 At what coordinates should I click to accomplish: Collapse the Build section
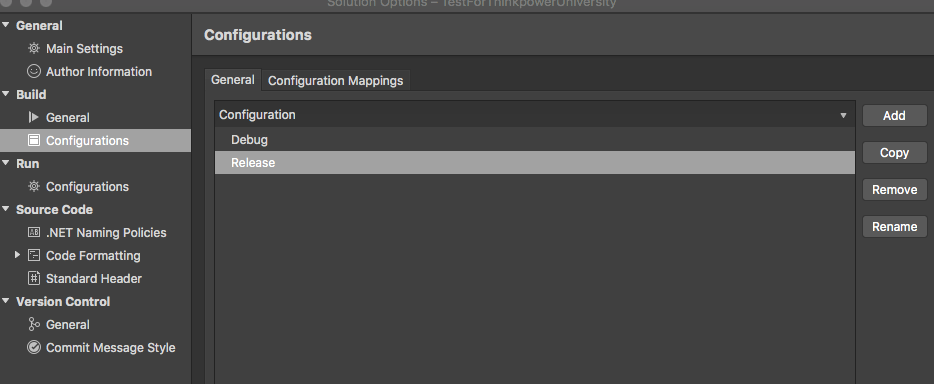click(5, 94)
